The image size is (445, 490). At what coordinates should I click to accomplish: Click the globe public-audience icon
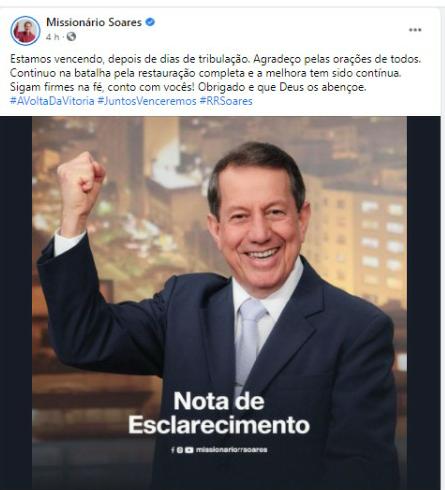point(71,36)
